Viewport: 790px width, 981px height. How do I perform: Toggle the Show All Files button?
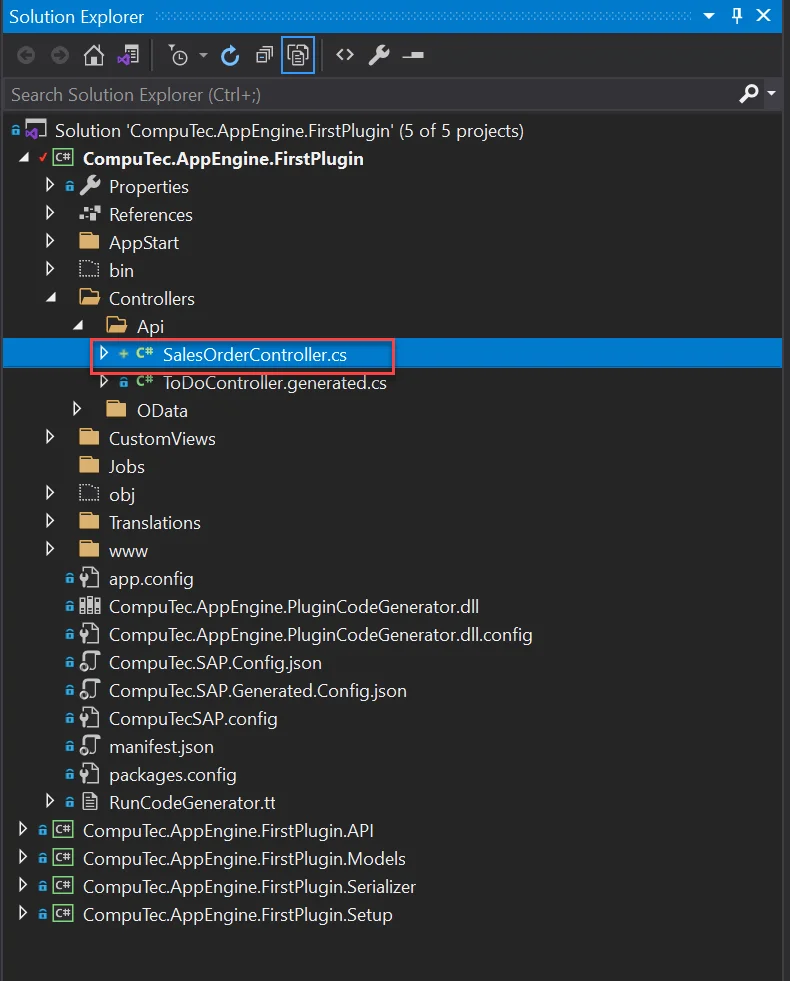point(298,56)
